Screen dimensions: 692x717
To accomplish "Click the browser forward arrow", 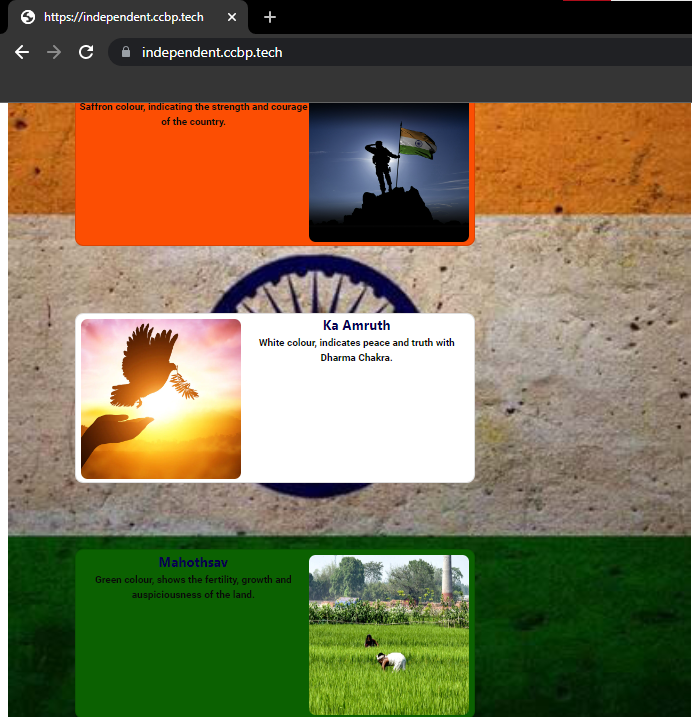I will tap(54, 52).
